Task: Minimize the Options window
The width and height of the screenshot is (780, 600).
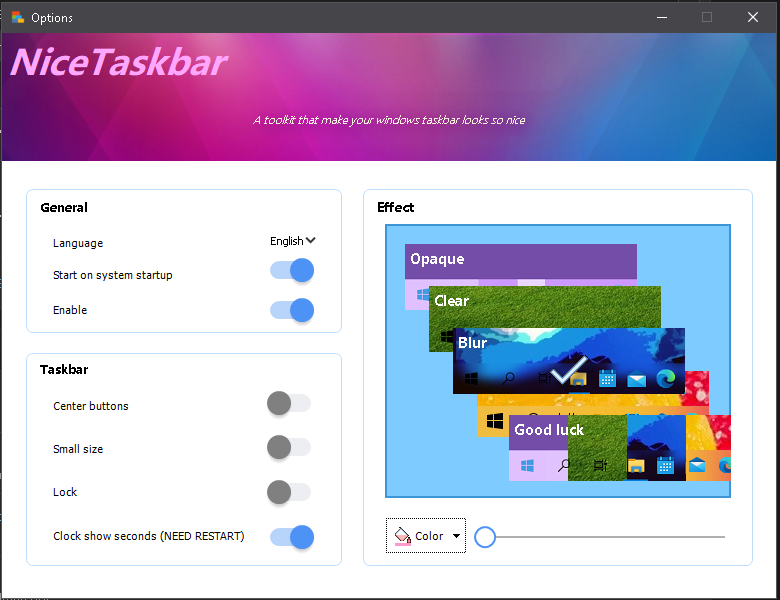Action: click(x=662, y=17)
